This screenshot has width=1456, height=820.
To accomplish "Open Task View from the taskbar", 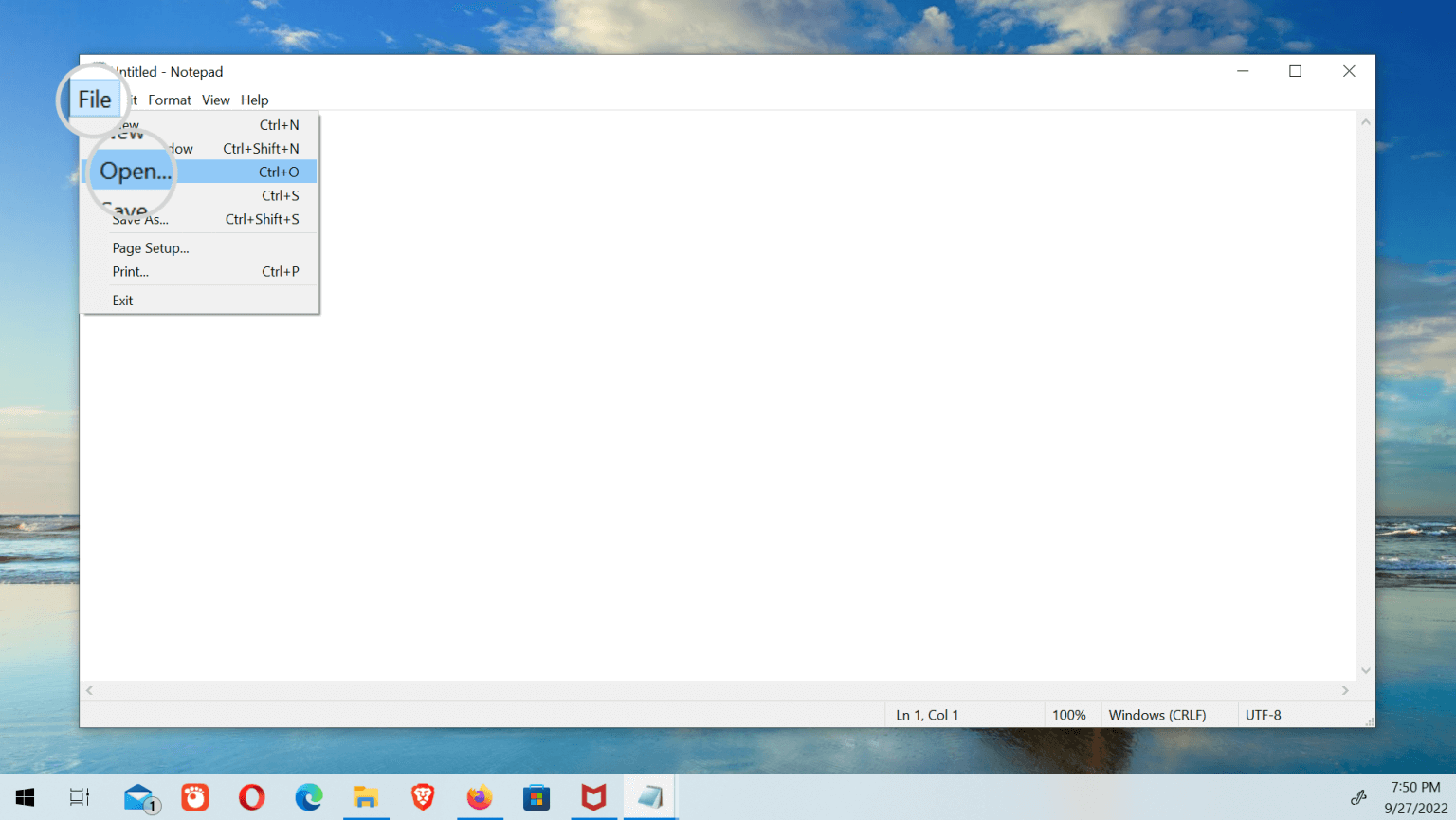I will (80, 797).
